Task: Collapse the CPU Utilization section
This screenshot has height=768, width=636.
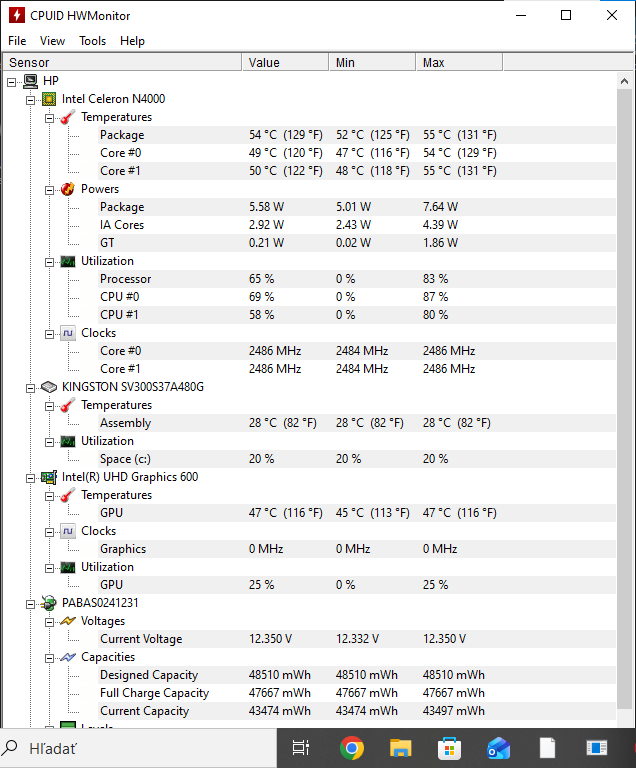Action: point(49,261)
